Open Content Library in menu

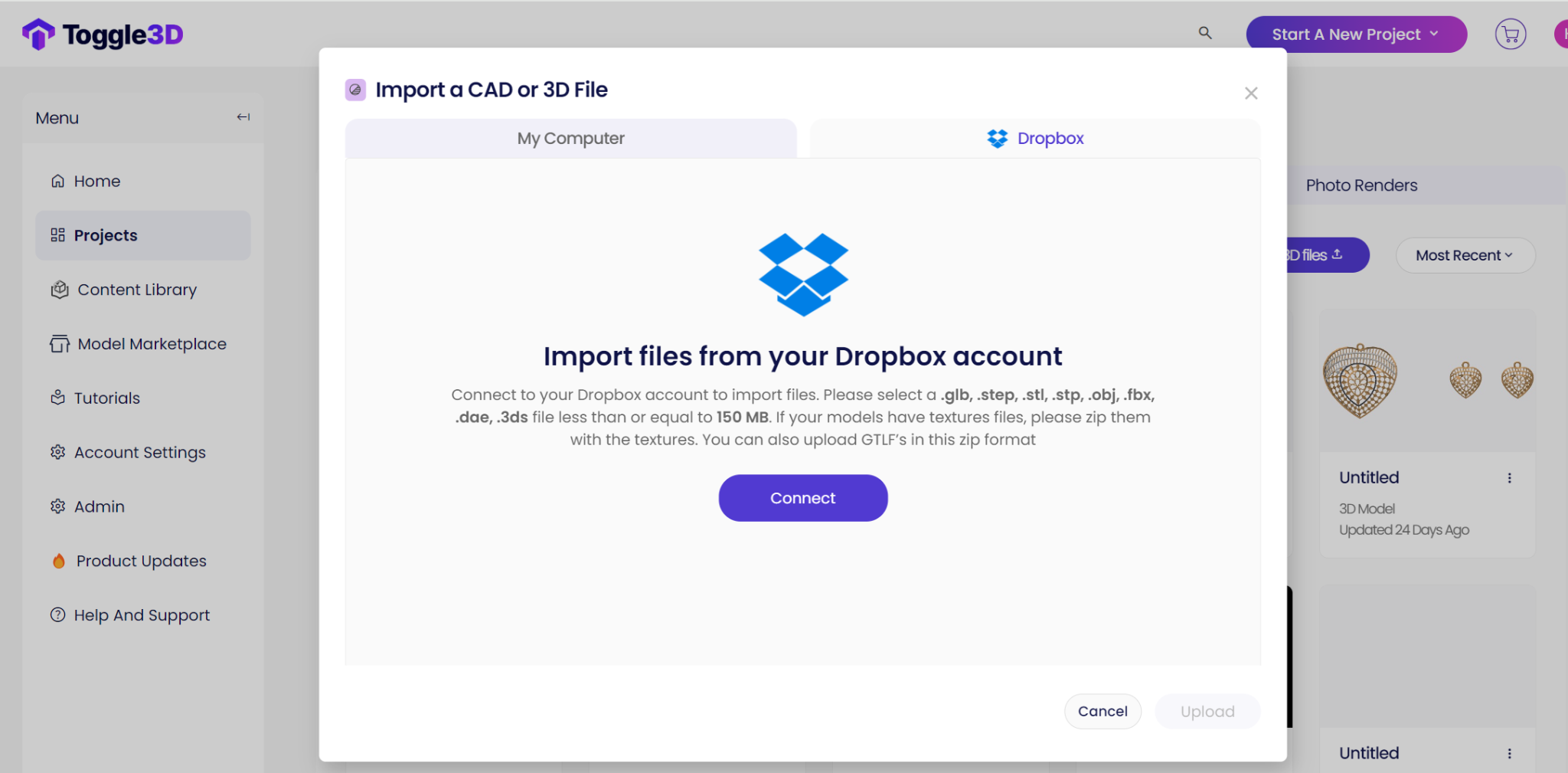click(143, 290)
